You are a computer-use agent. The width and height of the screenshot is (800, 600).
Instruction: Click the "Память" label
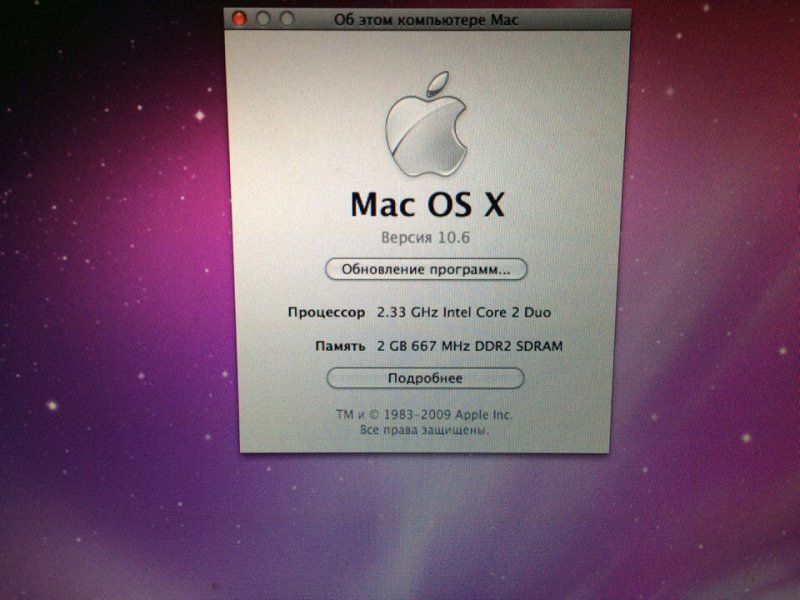[339, 346]
